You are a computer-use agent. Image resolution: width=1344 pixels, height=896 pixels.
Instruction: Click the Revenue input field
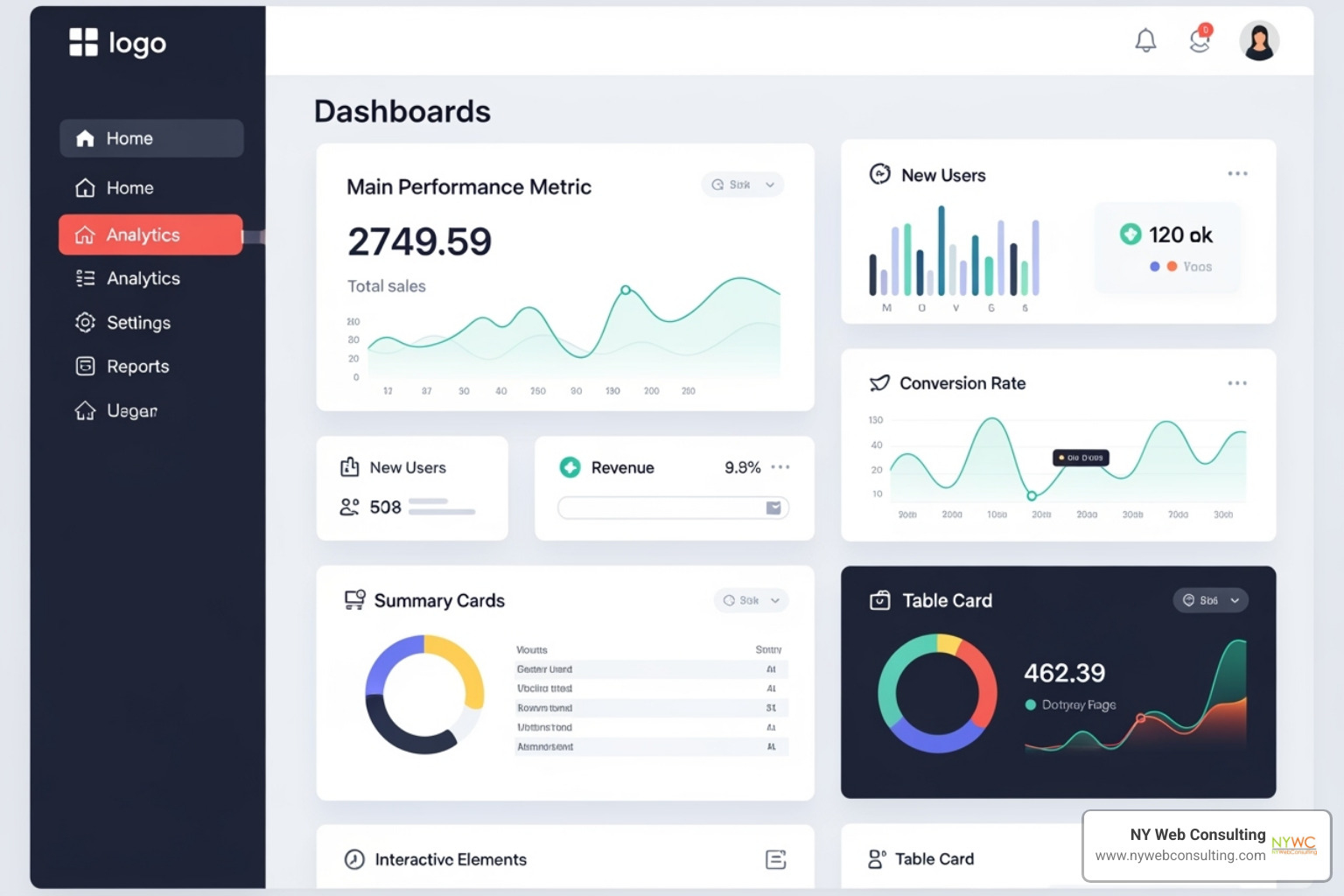coord(673,507)
